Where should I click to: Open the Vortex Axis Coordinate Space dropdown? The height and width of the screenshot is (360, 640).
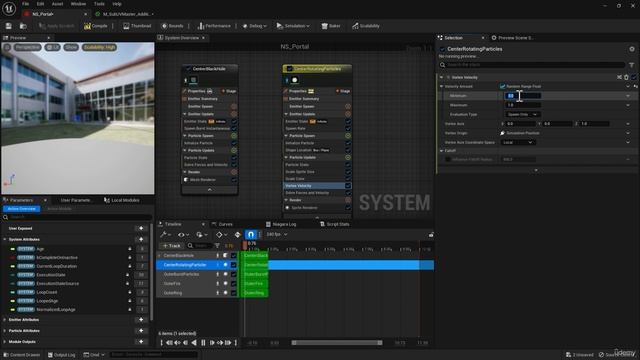(x=518, y=142)
